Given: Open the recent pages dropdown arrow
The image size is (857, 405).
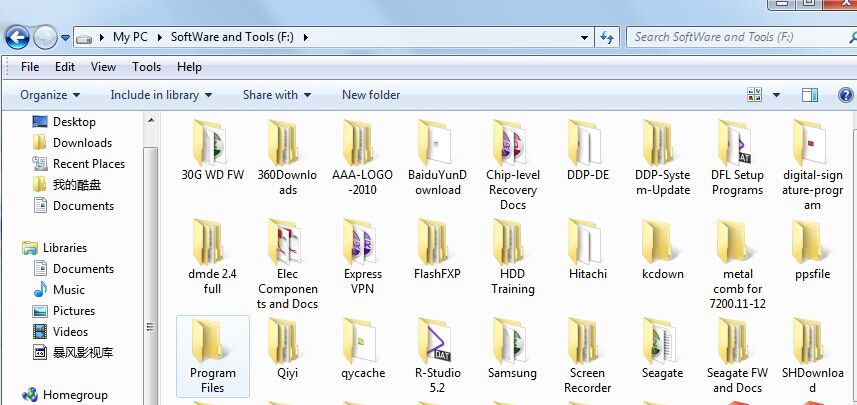Looking at the screenshot, I should click(x=66, y=38).
